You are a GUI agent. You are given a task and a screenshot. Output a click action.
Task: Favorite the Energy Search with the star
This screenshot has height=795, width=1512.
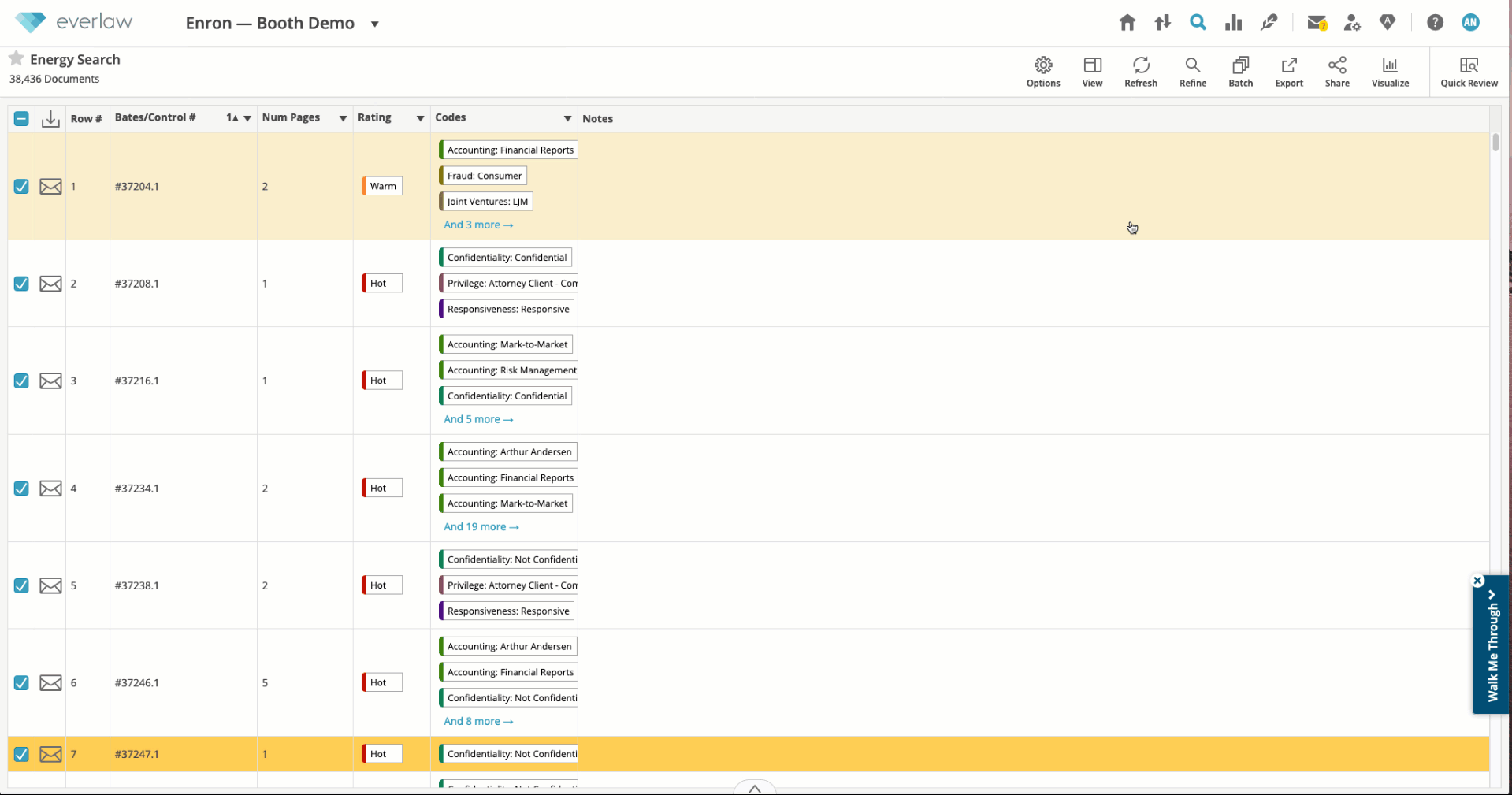click(16, 58)
